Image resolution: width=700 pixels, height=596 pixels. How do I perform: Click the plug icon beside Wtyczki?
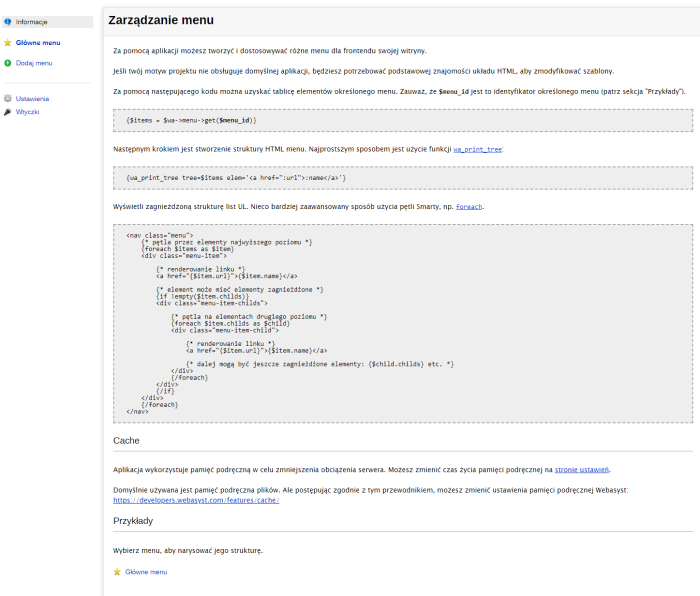[x=8, y=112]
